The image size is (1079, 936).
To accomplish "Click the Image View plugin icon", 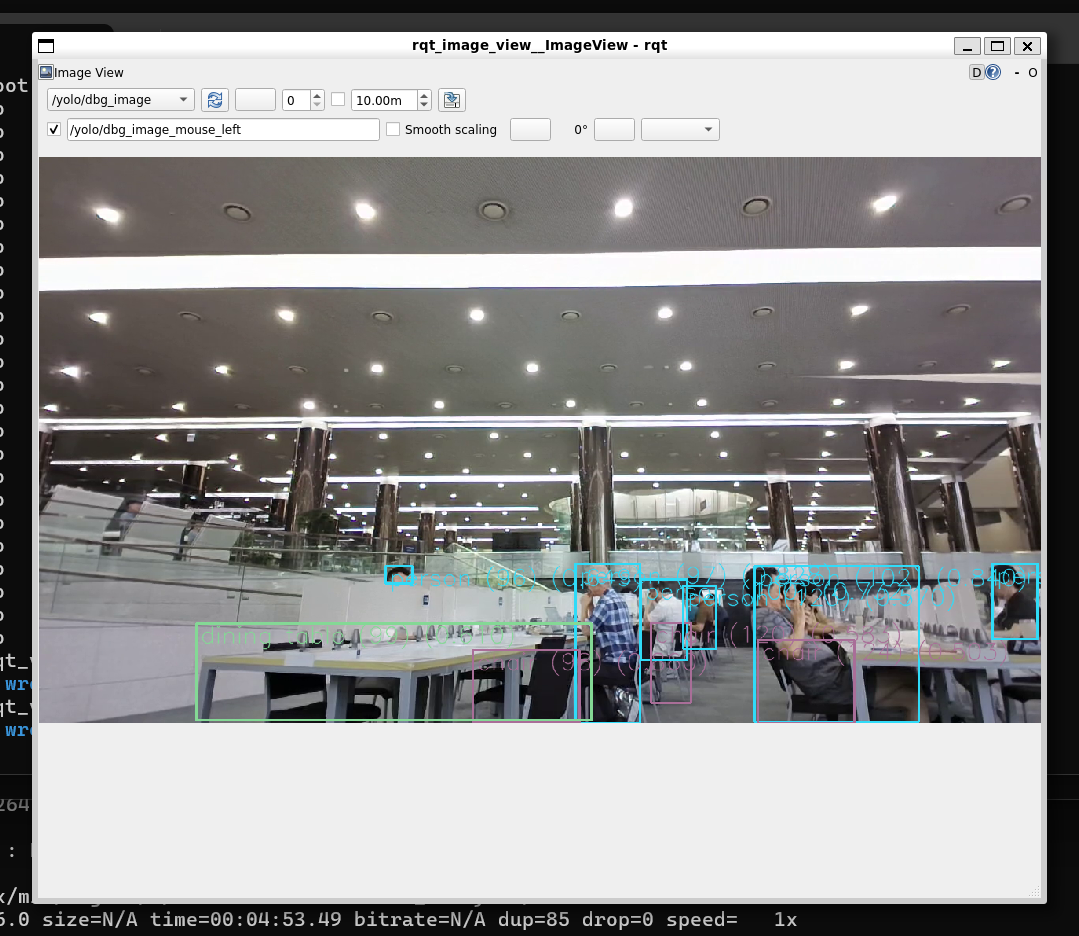I will point(46,72).
